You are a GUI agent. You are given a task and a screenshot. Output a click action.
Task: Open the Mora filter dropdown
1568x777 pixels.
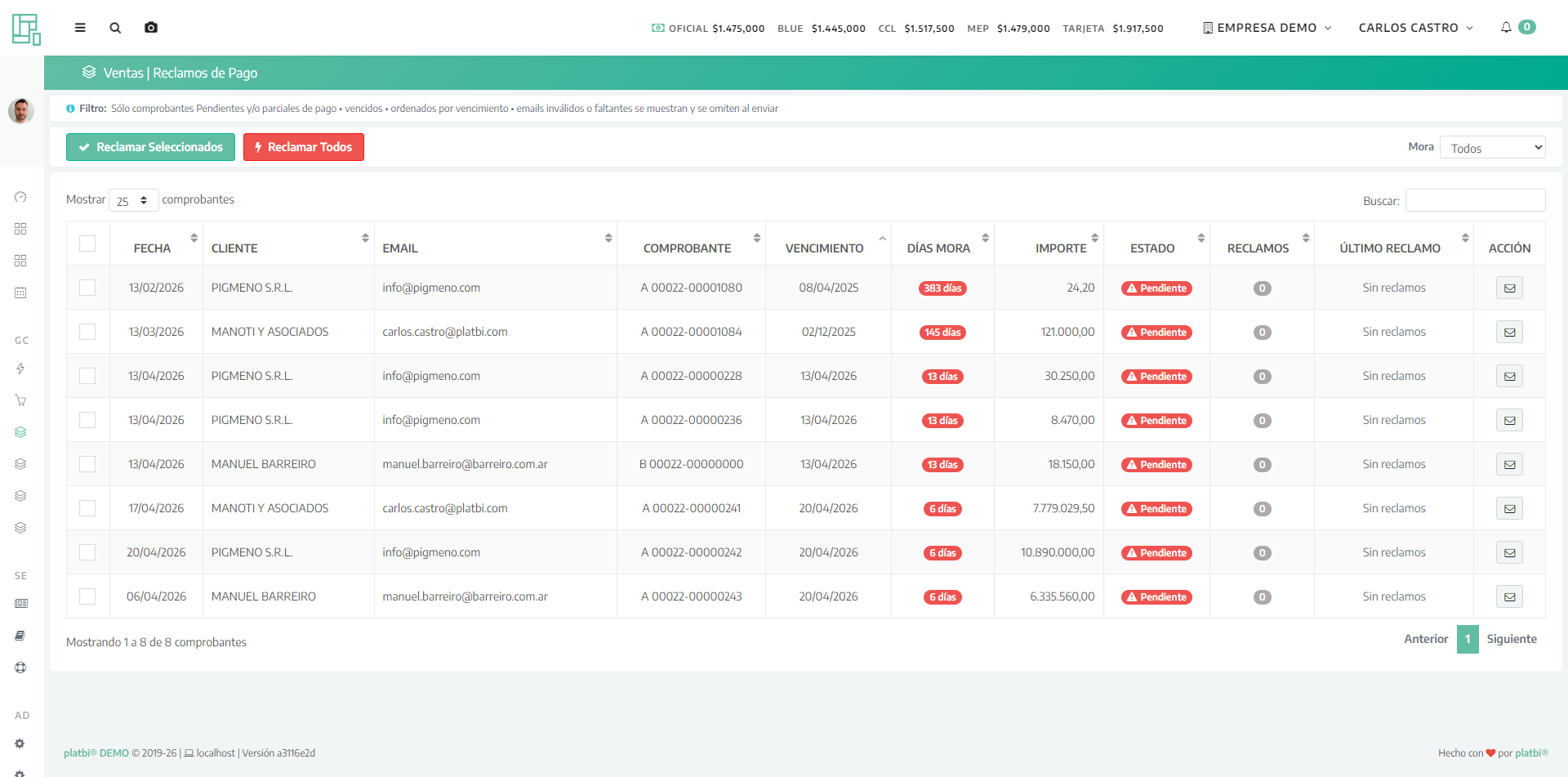pos(1492,148)
